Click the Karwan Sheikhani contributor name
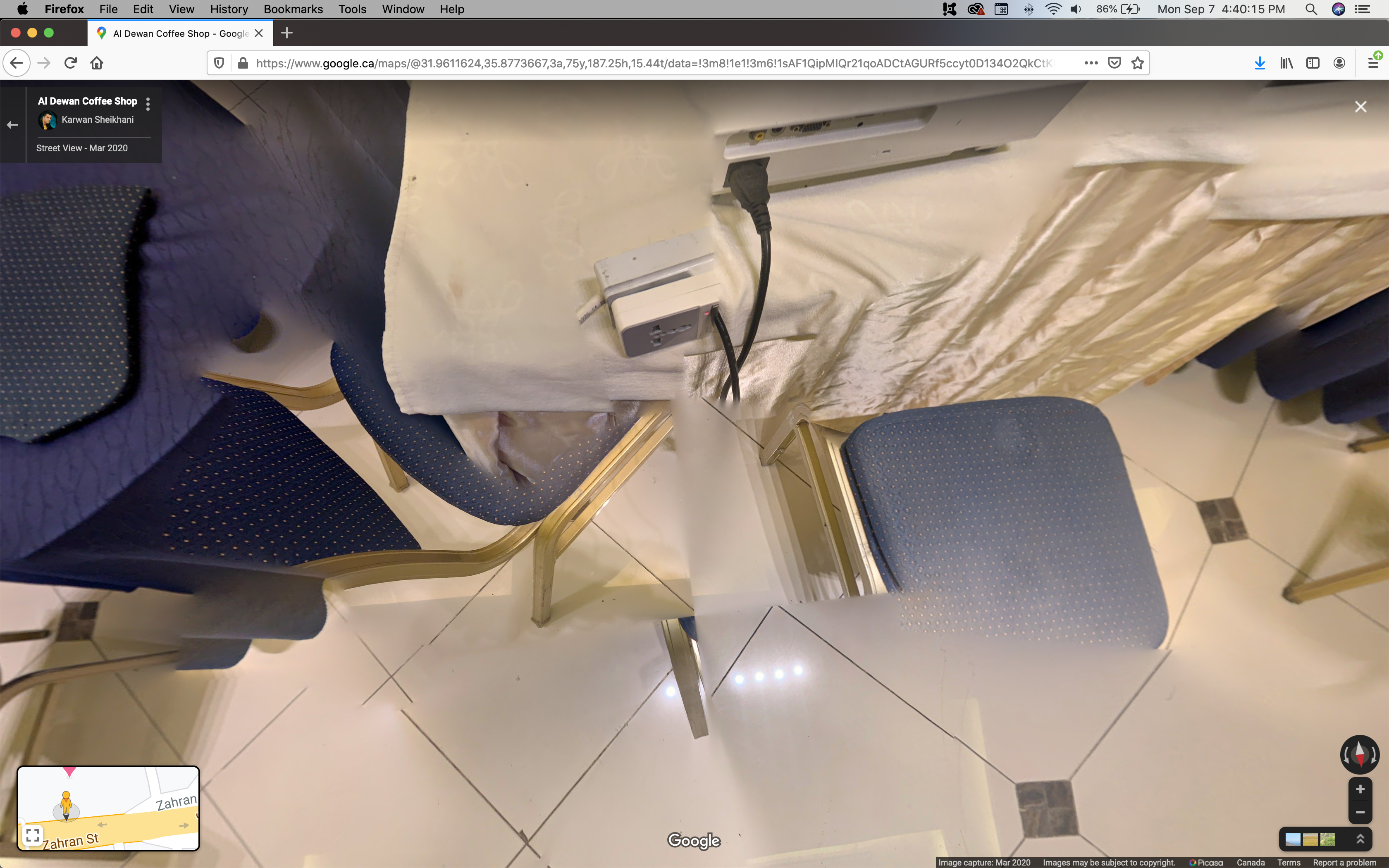Viewport: 1389px width, 868px height. coord(98,119)
